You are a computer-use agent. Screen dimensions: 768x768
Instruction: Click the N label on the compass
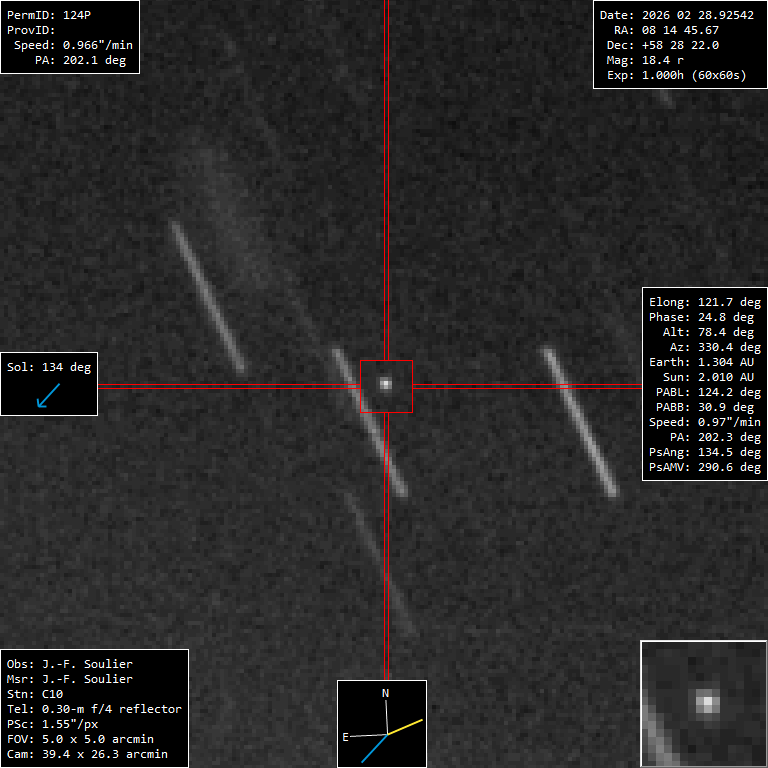(385, 693)
